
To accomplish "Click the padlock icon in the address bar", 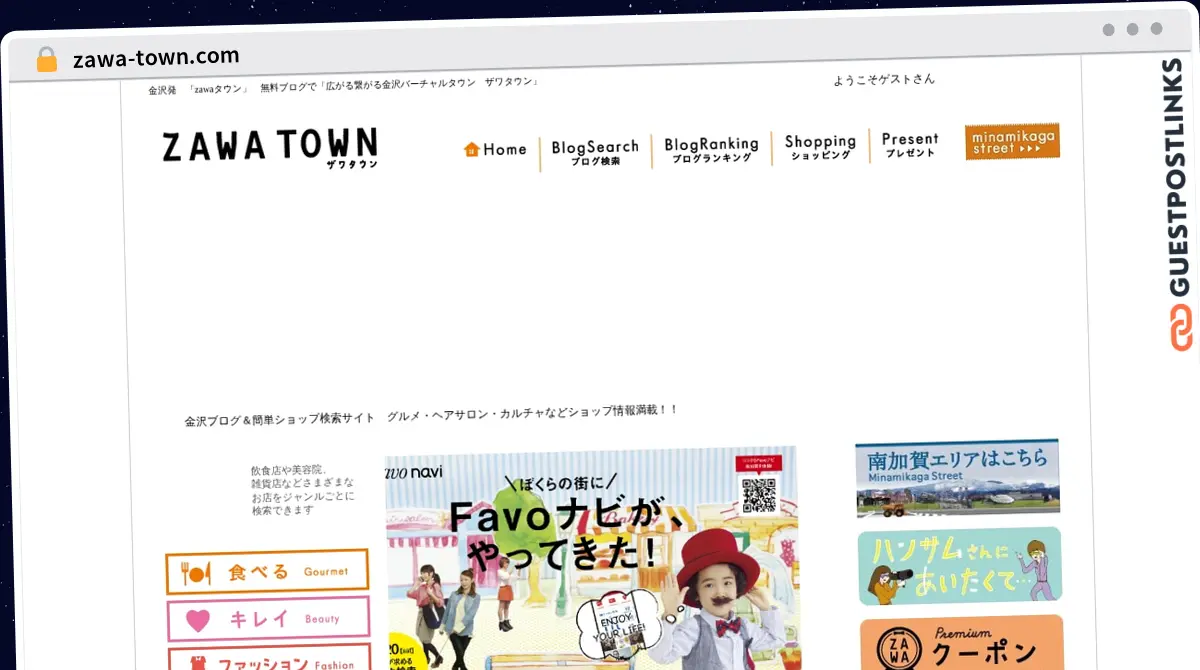I will [x=47, y=59].
